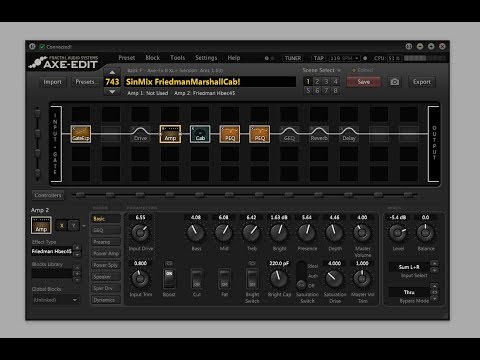The image size is (480, 360).
Task: Select the GEQ block in the grid
Action: tap(289, 134)
